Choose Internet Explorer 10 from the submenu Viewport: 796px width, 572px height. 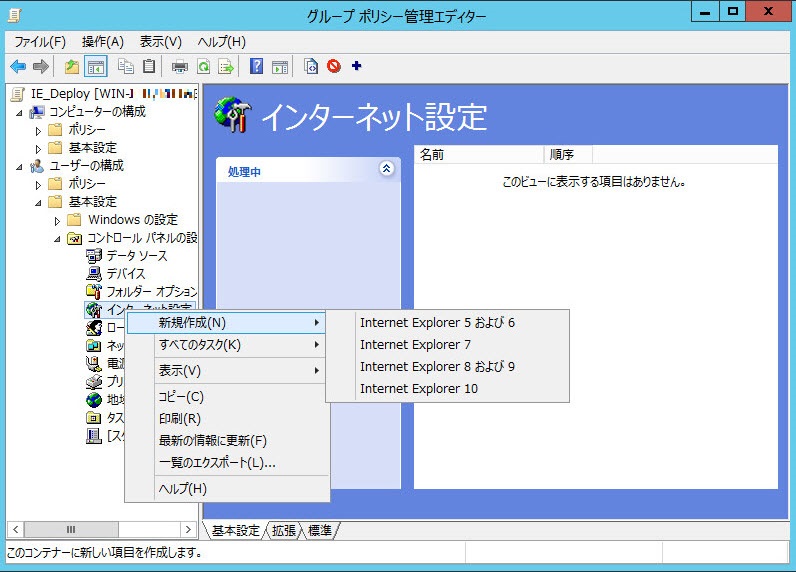[x=418, y=388]
